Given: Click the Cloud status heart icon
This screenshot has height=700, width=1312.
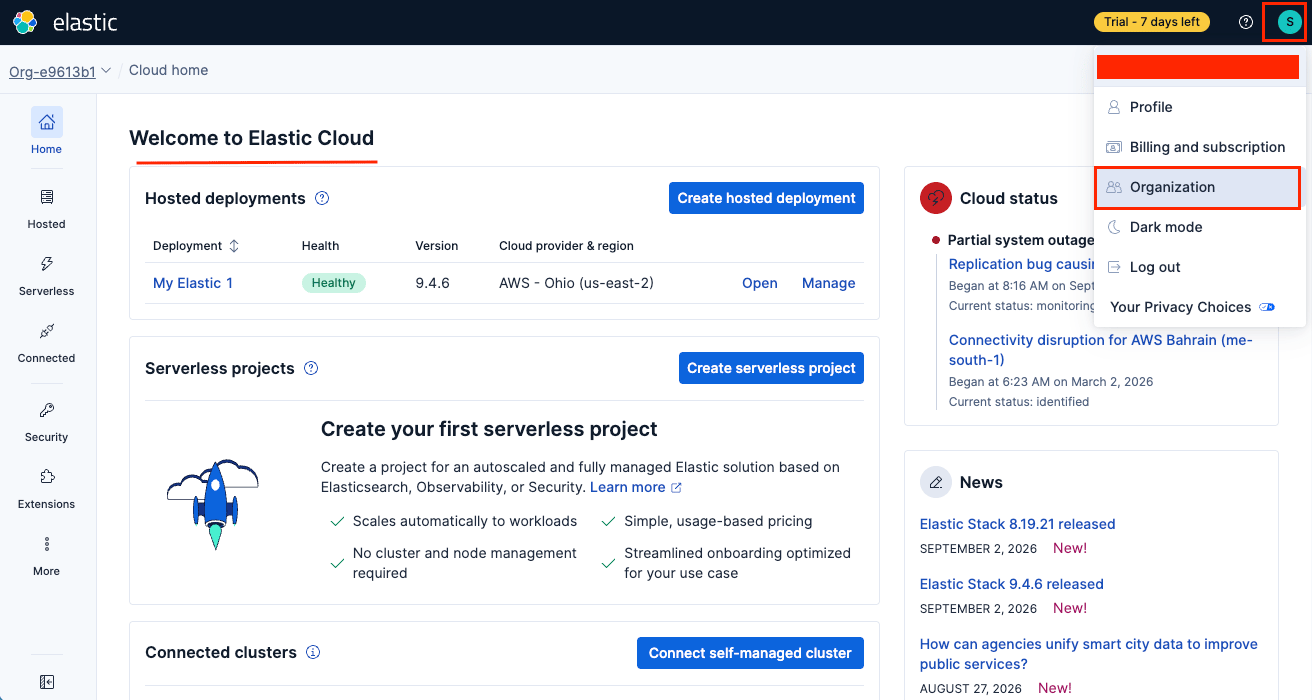Looking at the screenshot, I should click(935, 198).
